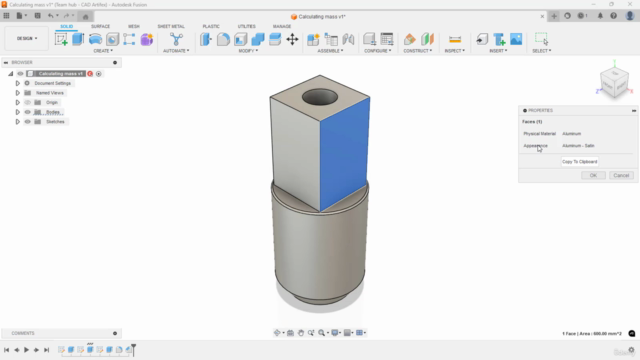Open the Display Settings dropdown

tap(337, 333)
